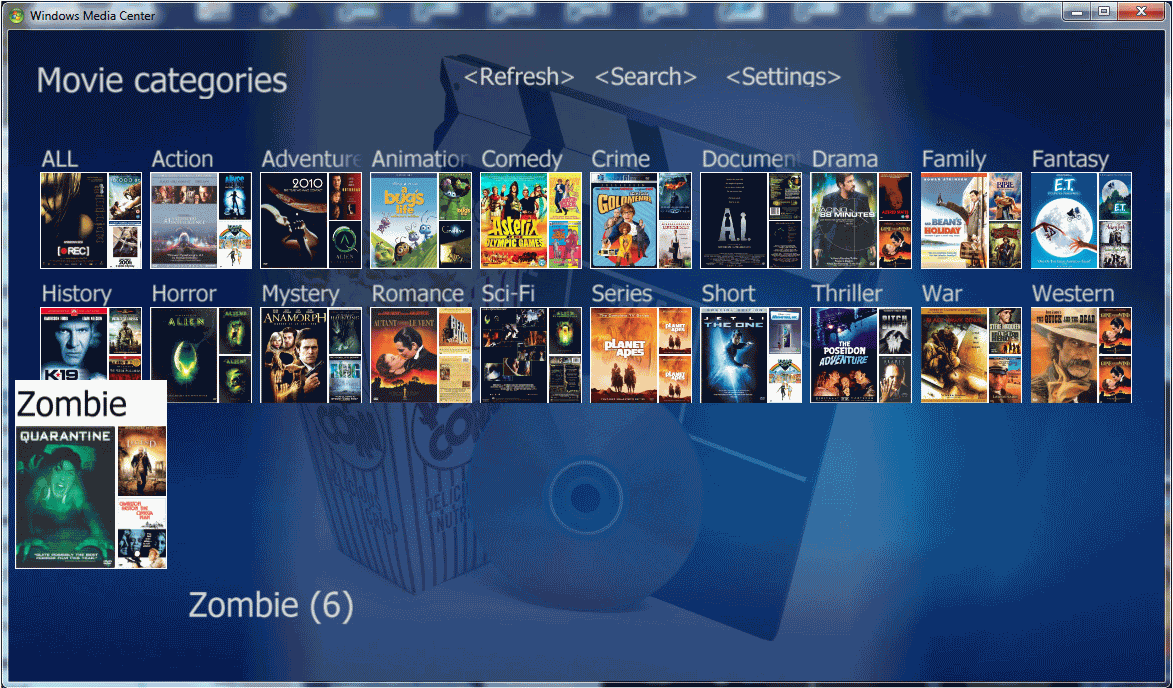
Task: Choose the Thriller category with Poseidon Adventure poster
Action: click(x=860, y=355)
